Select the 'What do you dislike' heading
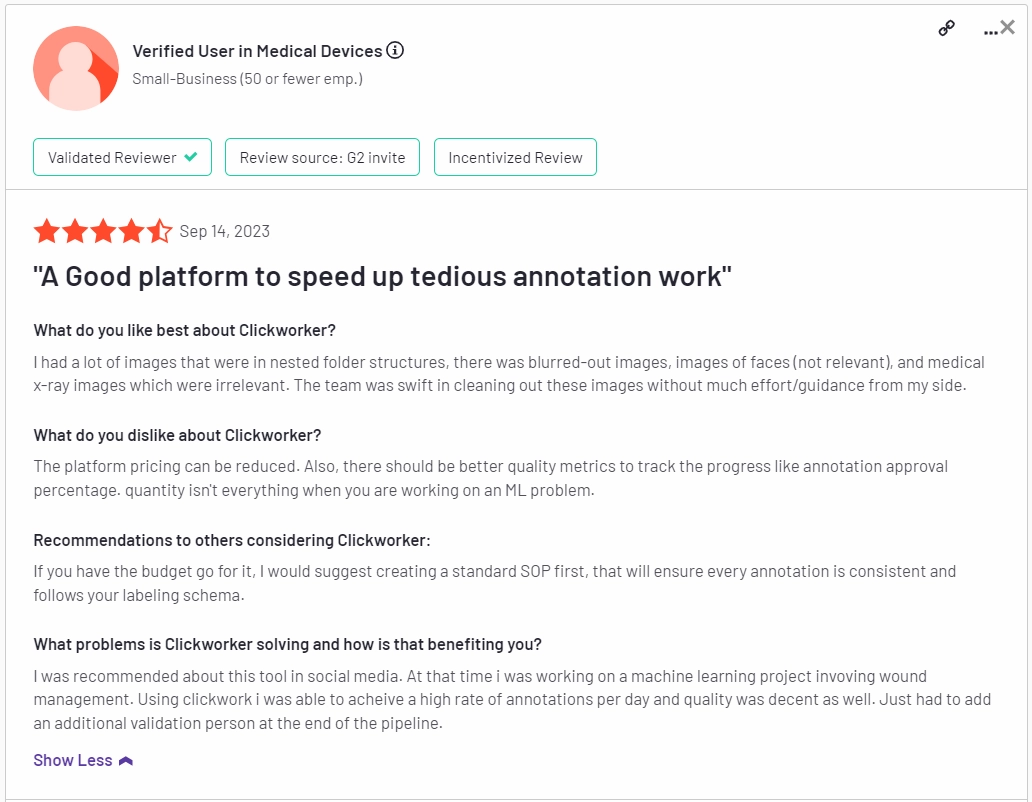This screenshot has height=802, width=1032. [x=177, y=435]
